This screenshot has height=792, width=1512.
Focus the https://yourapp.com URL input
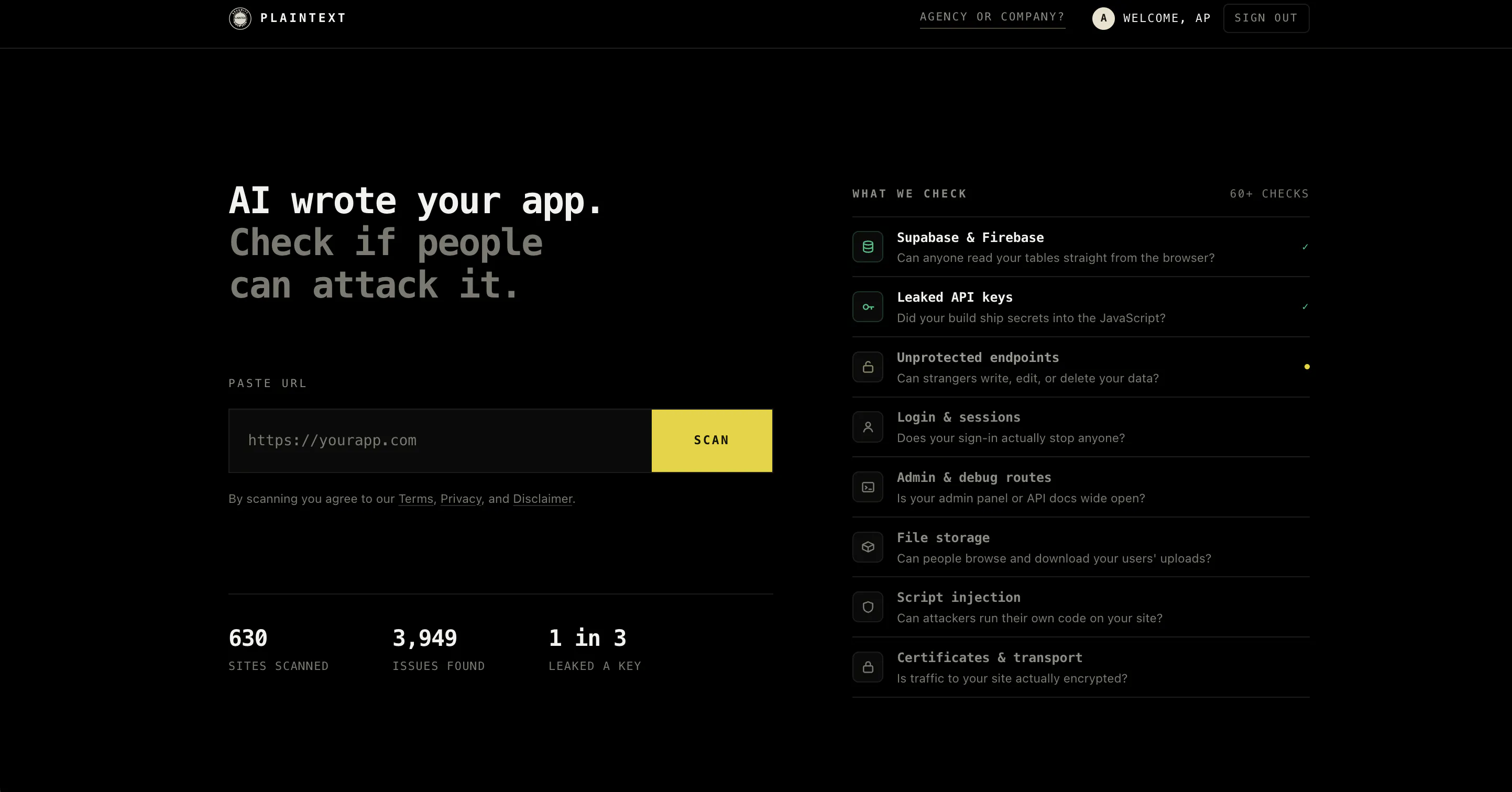click(x=440, y=441)
